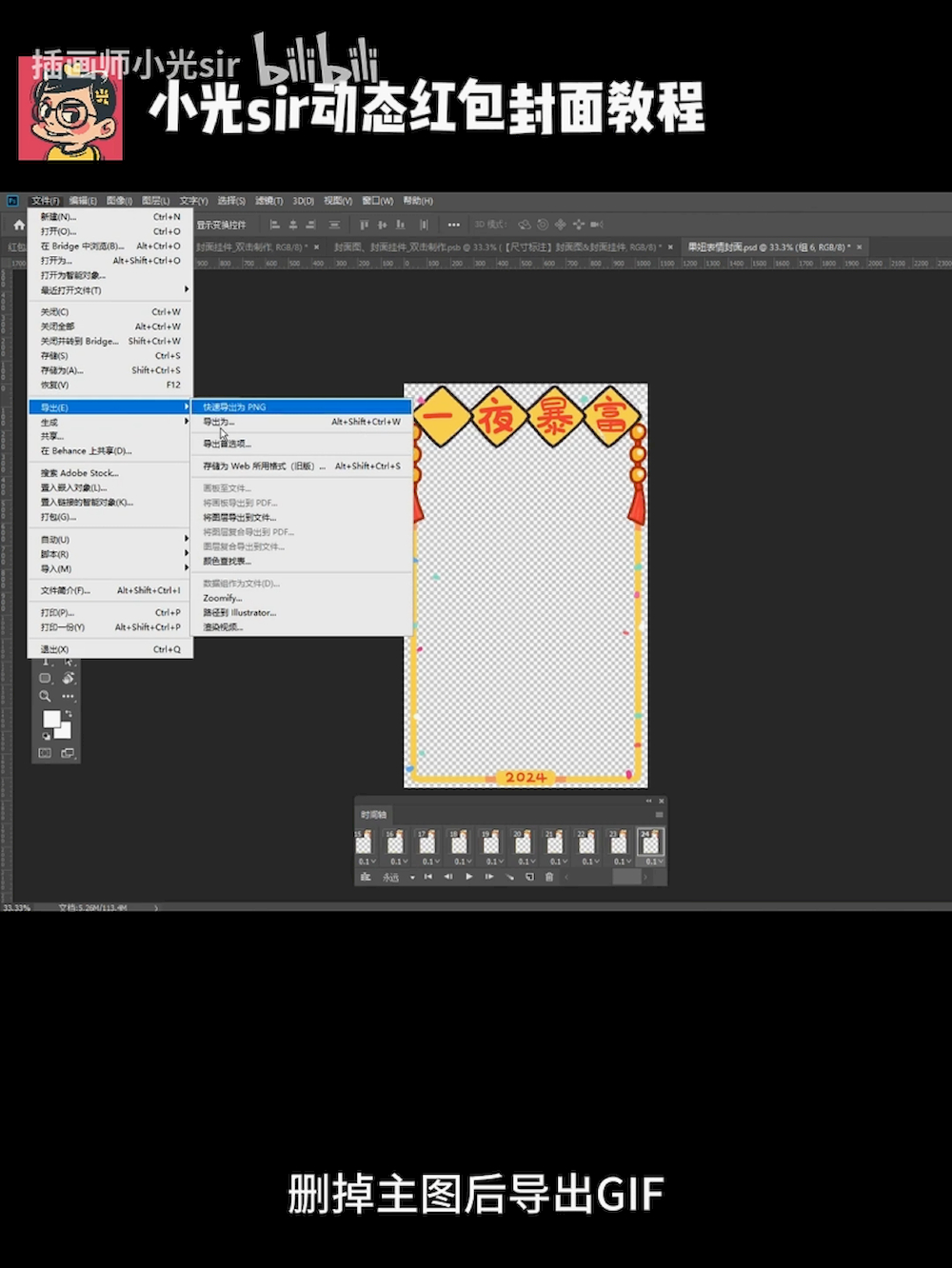Change screen mode icon in toolbox
This screenshot has width=952, height=1268.
tap(68, 753)
